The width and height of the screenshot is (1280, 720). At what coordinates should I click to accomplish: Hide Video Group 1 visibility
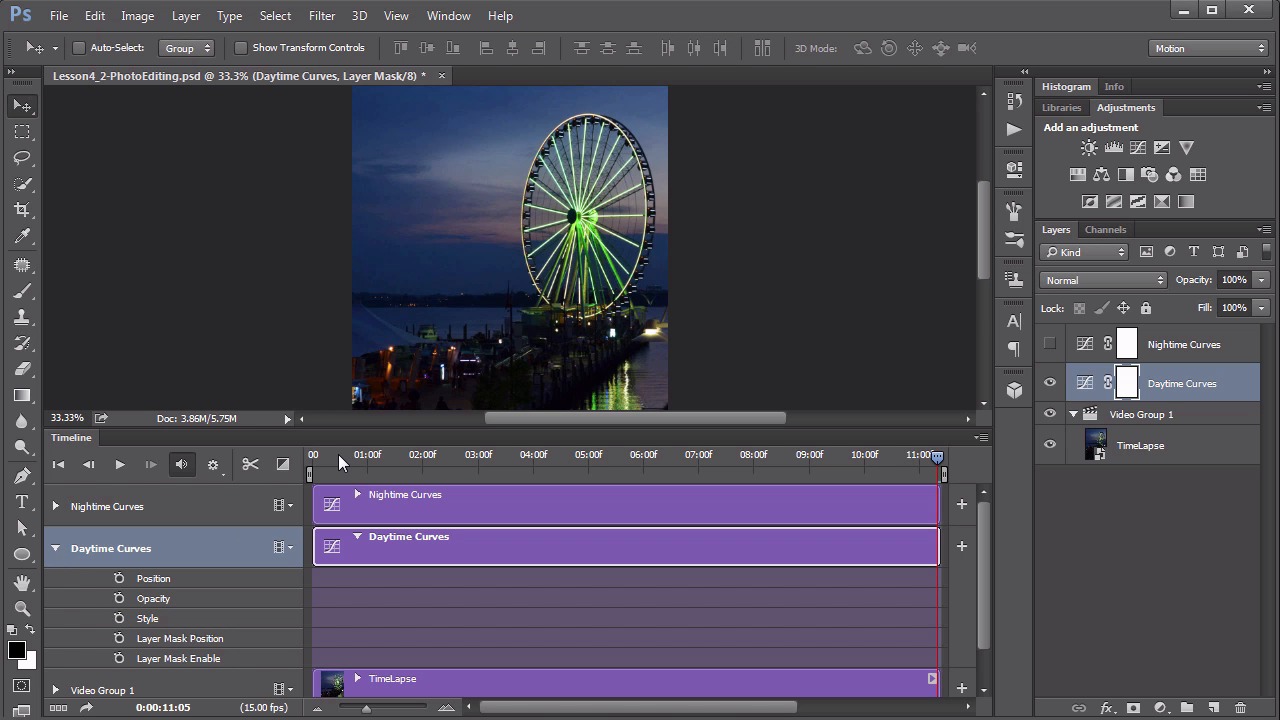click(1050, 414)
